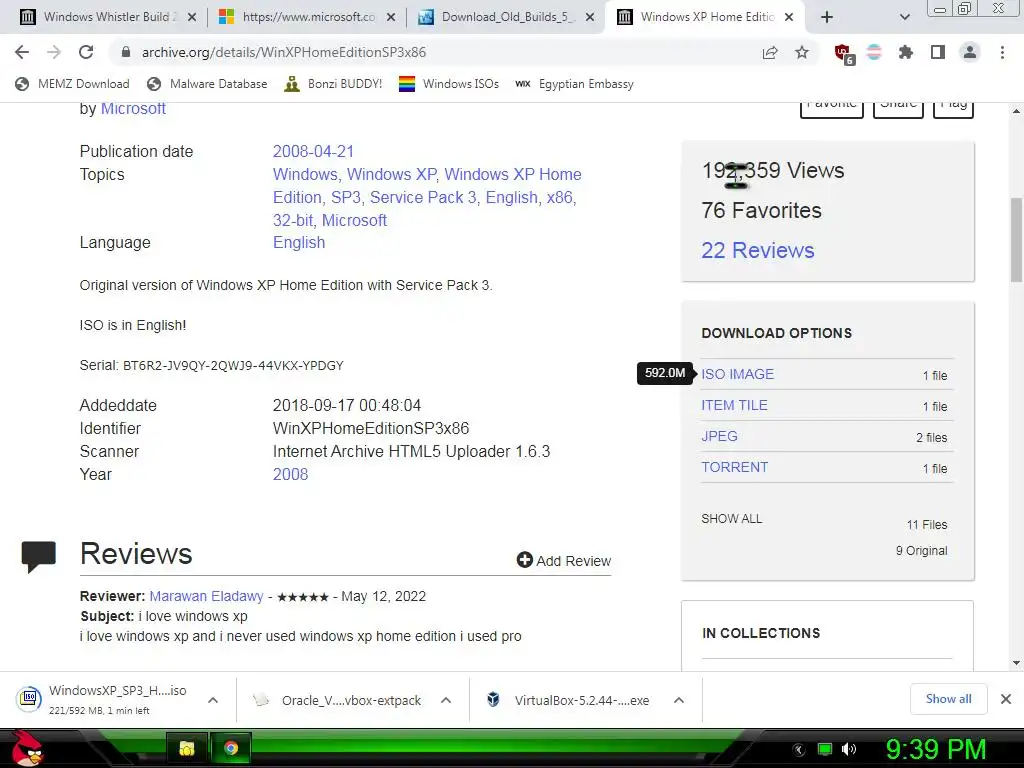This screenshot has height=768, width=1024.
Task: Click the 2008-04-21 publication date link
Action: 313,152
